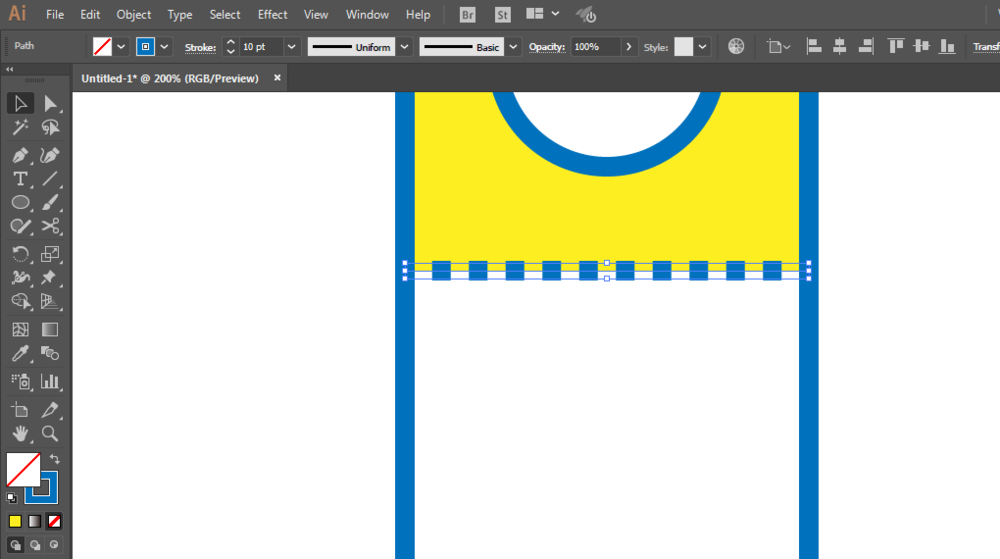
Task: Switch paint mode to Gradient
Action: 35,521
